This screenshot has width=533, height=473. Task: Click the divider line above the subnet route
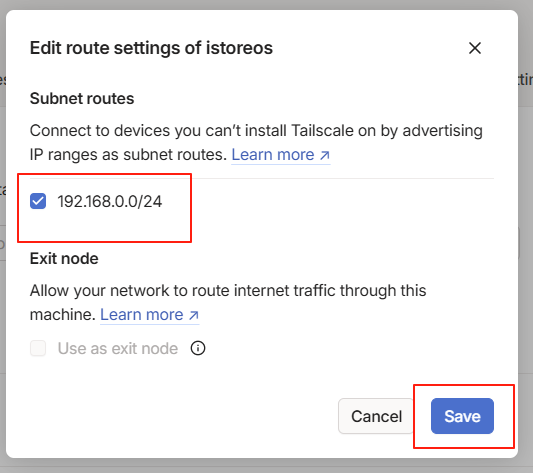tap(262, 178)
